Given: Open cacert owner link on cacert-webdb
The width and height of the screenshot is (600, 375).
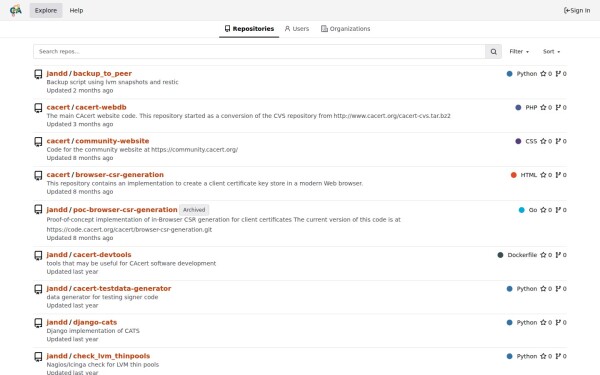Looking at the screenshot, I should click(58, 107).
